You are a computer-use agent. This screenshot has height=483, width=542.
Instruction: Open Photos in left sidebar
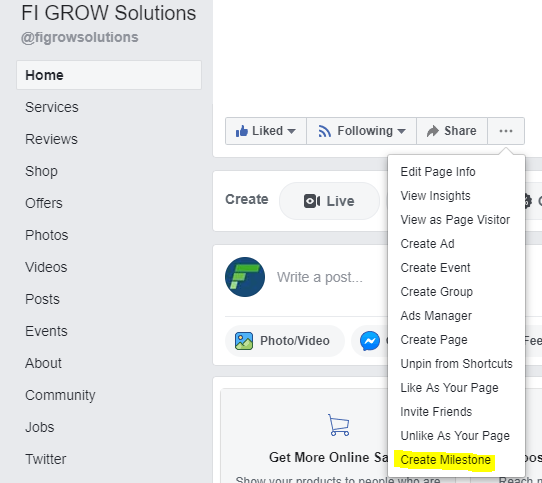click(x=47, y=235)
